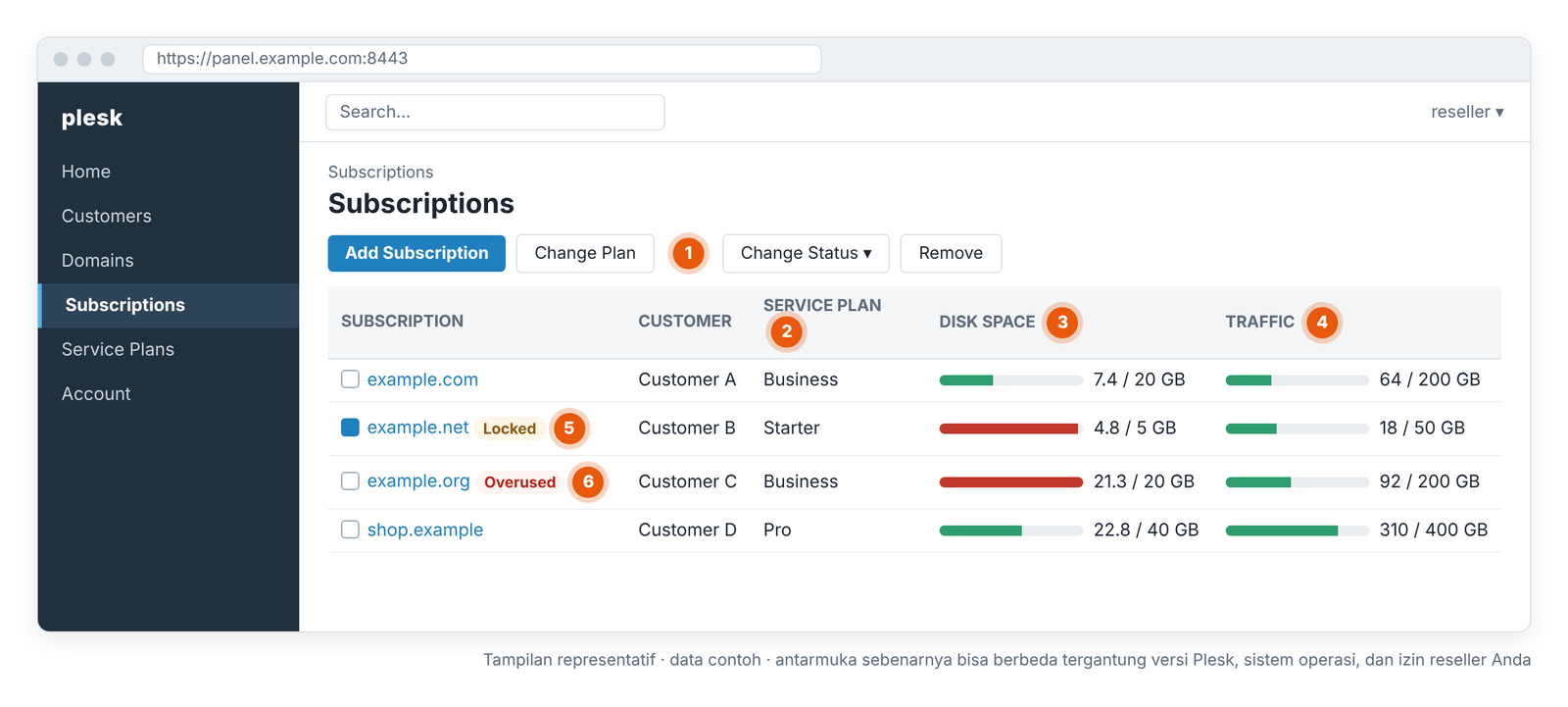This screenshot has height=707, width=1568.
Task: Focus the Search input field
Action: coord(495,112)
